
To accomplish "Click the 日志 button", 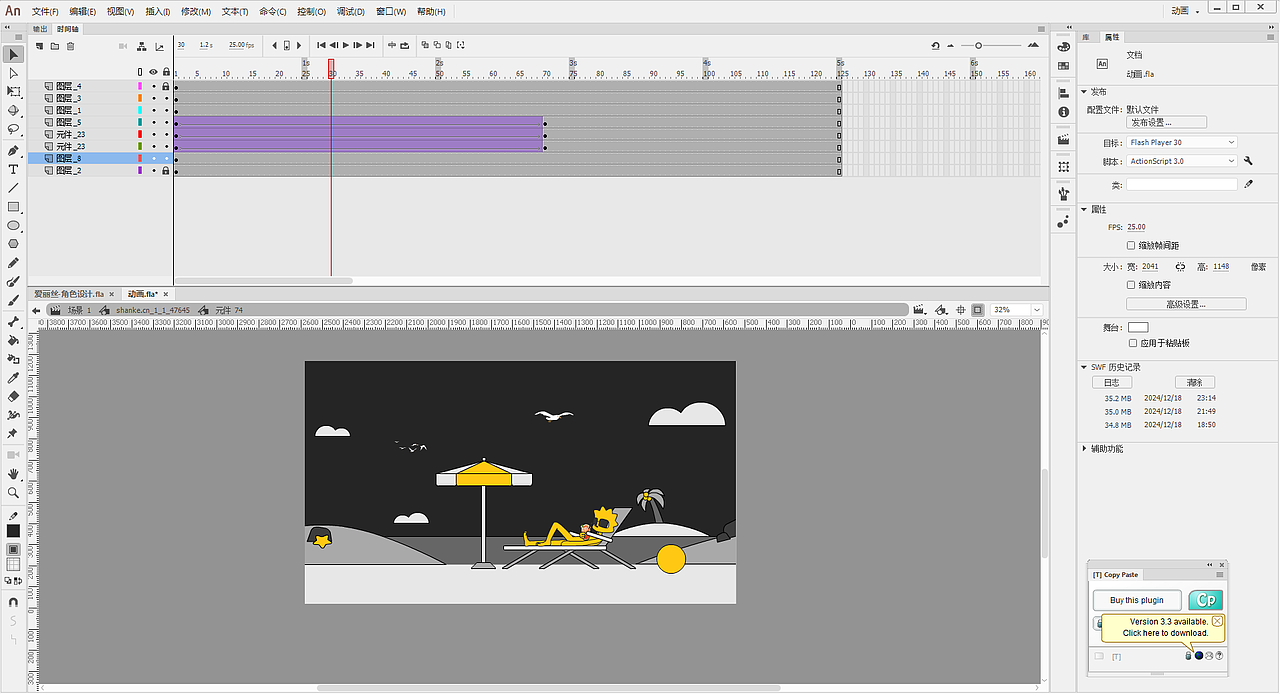I will (x=1112, y=382).
